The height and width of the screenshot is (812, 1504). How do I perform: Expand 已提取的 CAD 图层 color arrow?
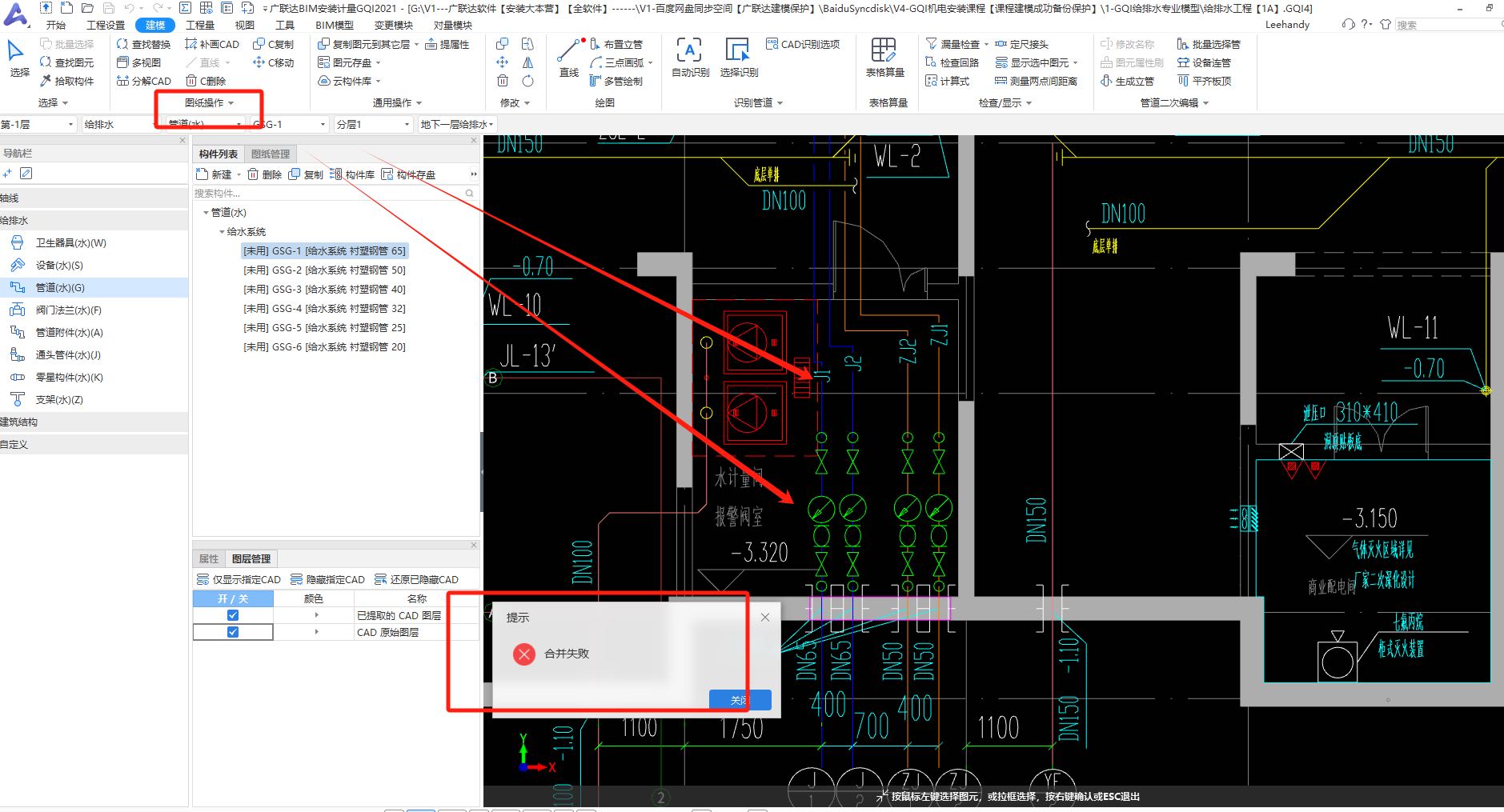point(317,615)
